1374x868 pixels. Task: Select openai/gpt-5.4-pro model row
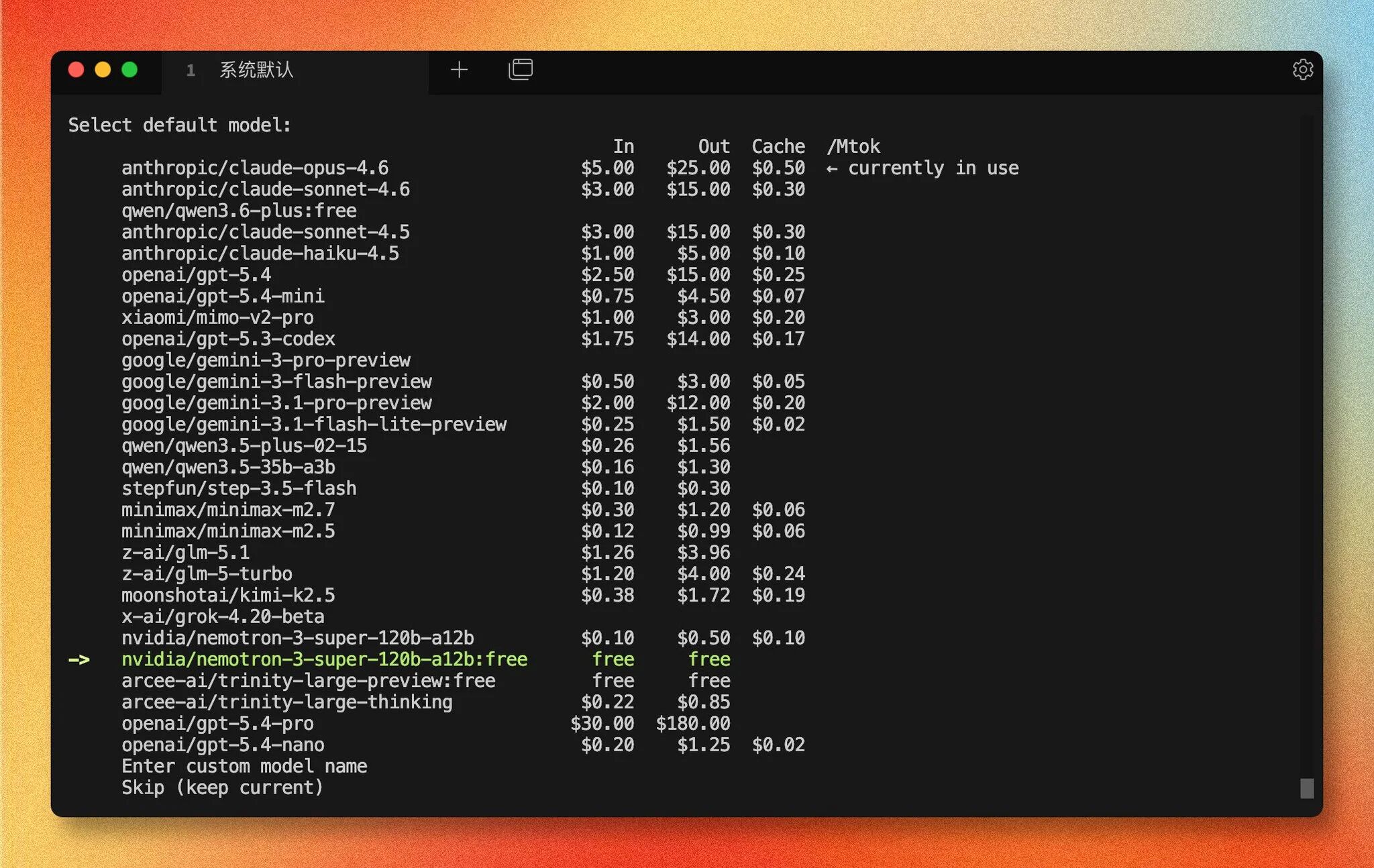[217, 724]
